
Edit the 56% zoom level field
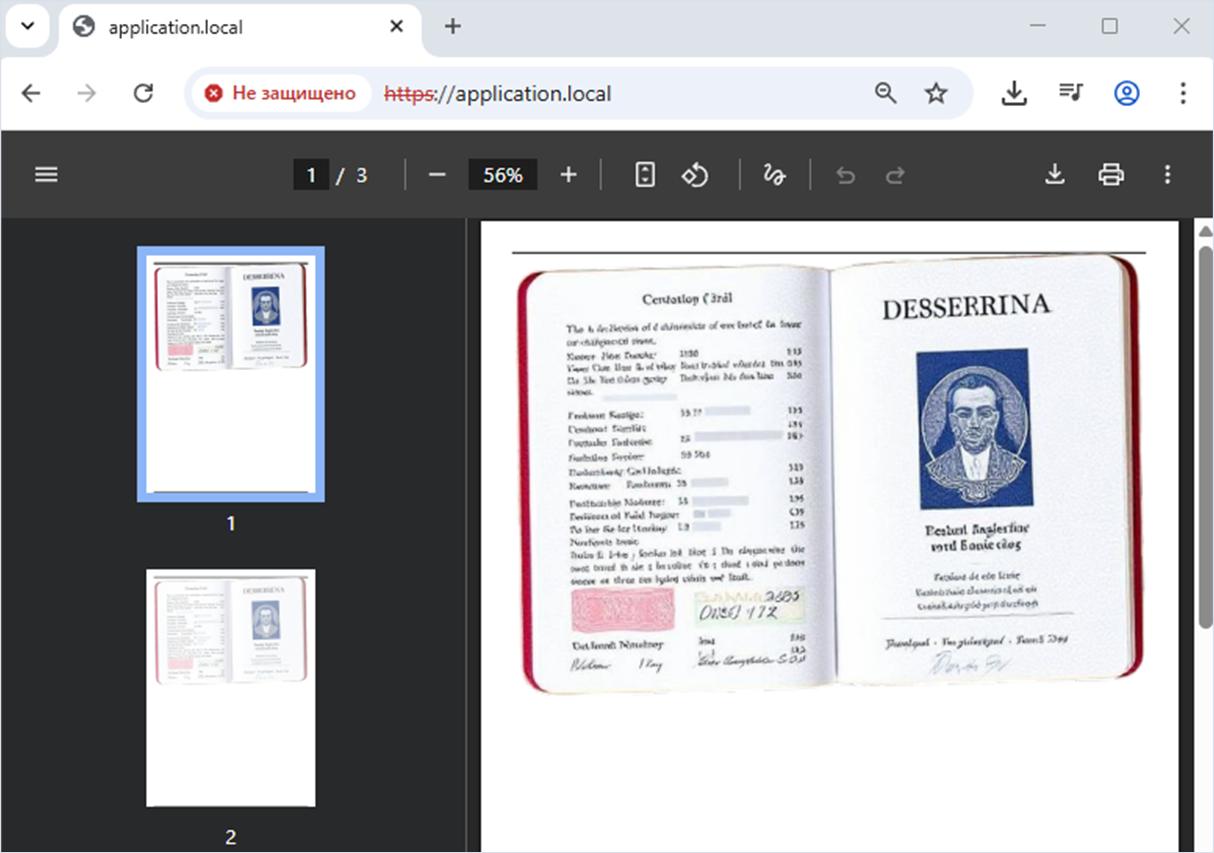(502, 175)
